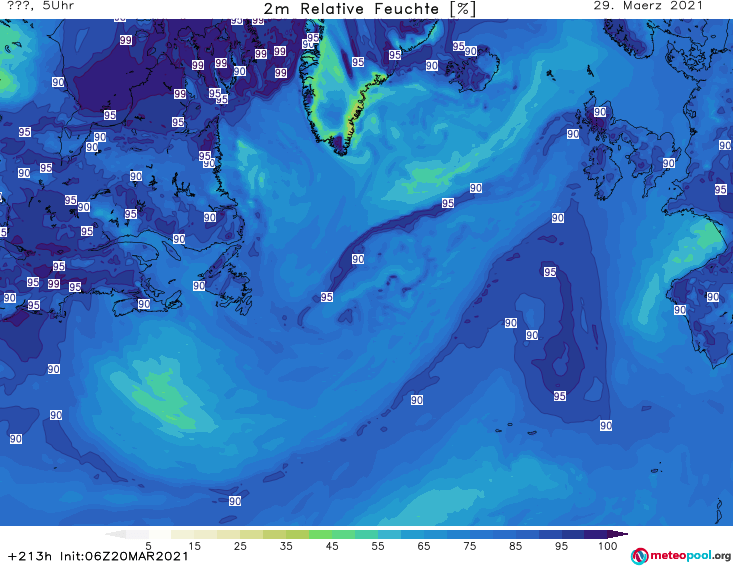Click the legend value '5'

point(148,546)
